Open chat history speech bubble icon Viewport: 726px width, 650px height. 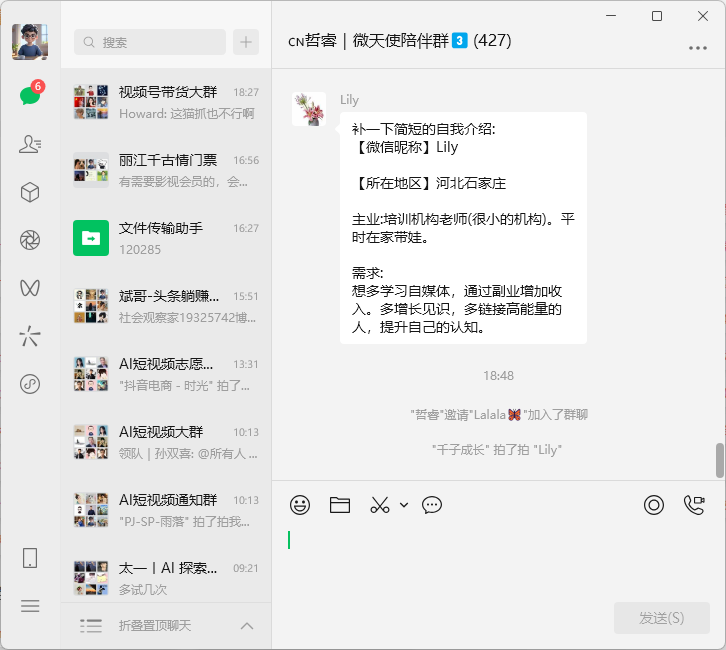432,505
